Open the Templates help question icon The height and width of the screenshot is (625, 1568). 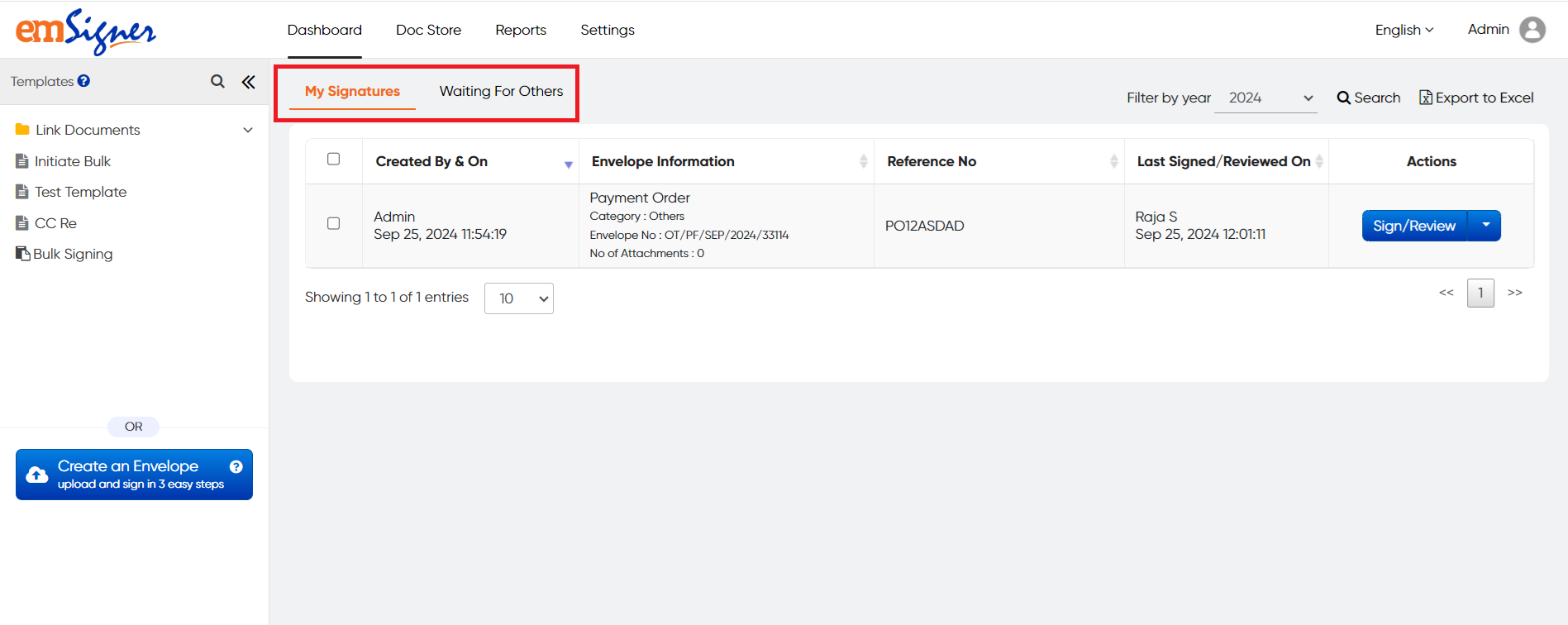click(x=83, y=81)
